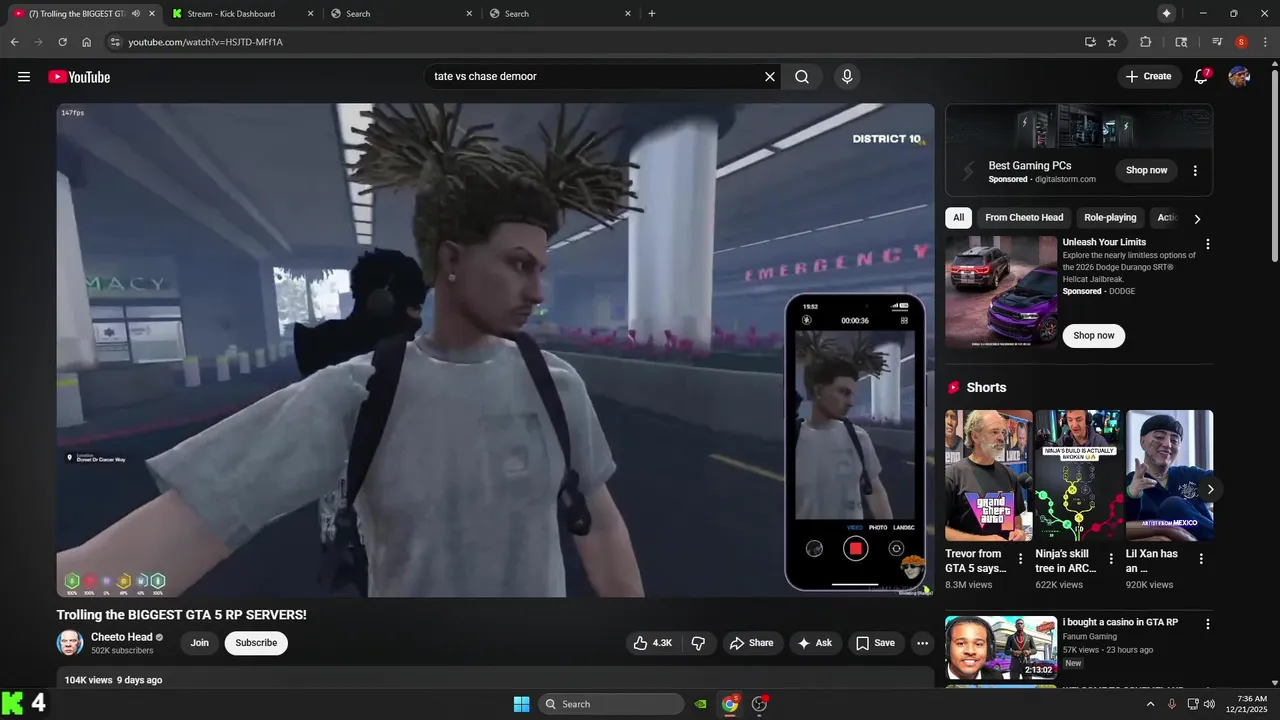The height and width of the screenshot is (720, 1280).
Task: Open Cheeto Head channel avatar
Action: coord(70,643)
